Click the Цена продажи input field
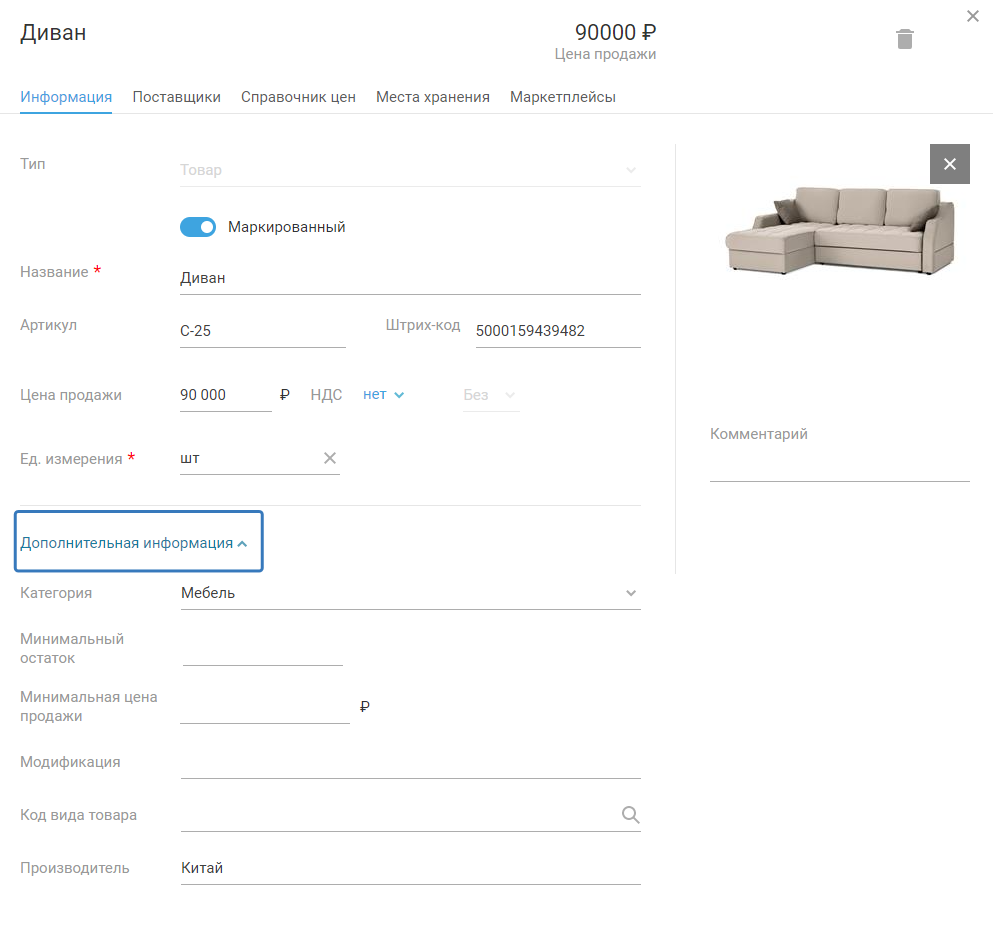The width and height of the screenshot is (993, 932). [225, 395]
